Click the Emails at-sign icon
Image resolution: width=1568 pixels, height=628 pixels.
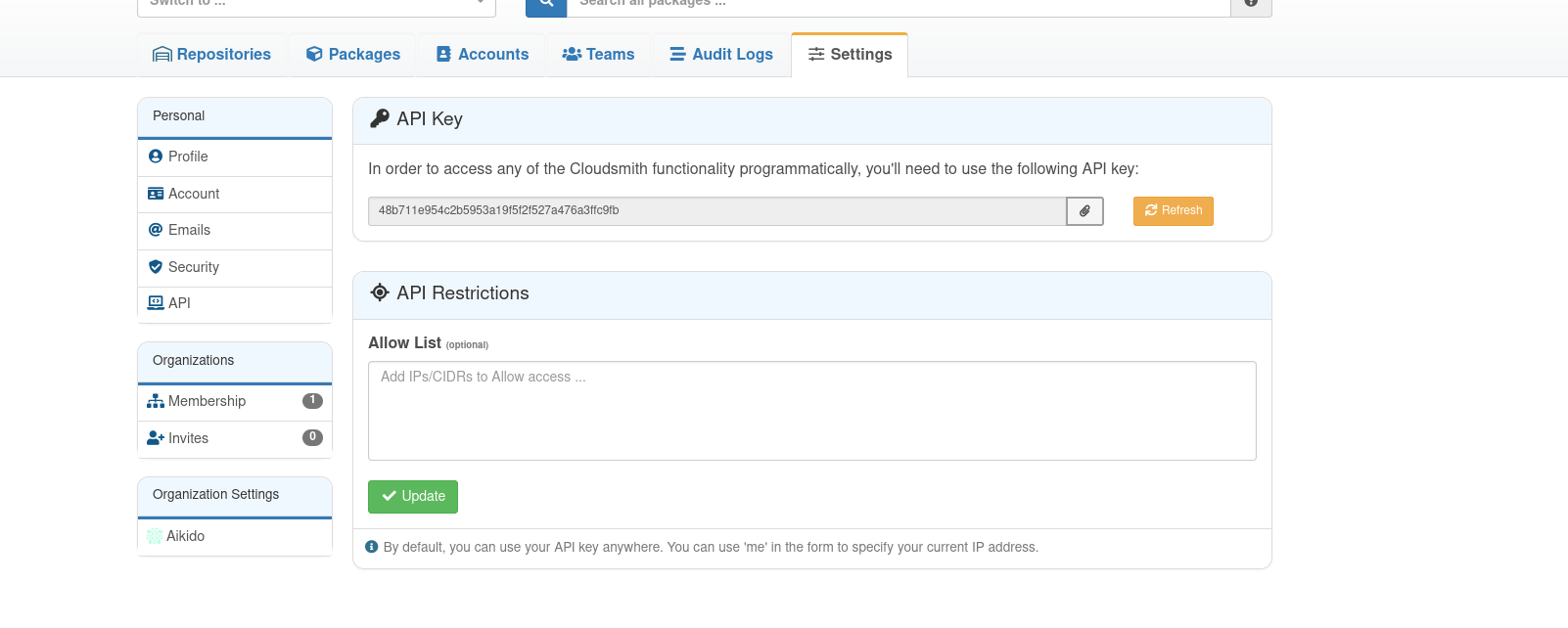point(156,230)
